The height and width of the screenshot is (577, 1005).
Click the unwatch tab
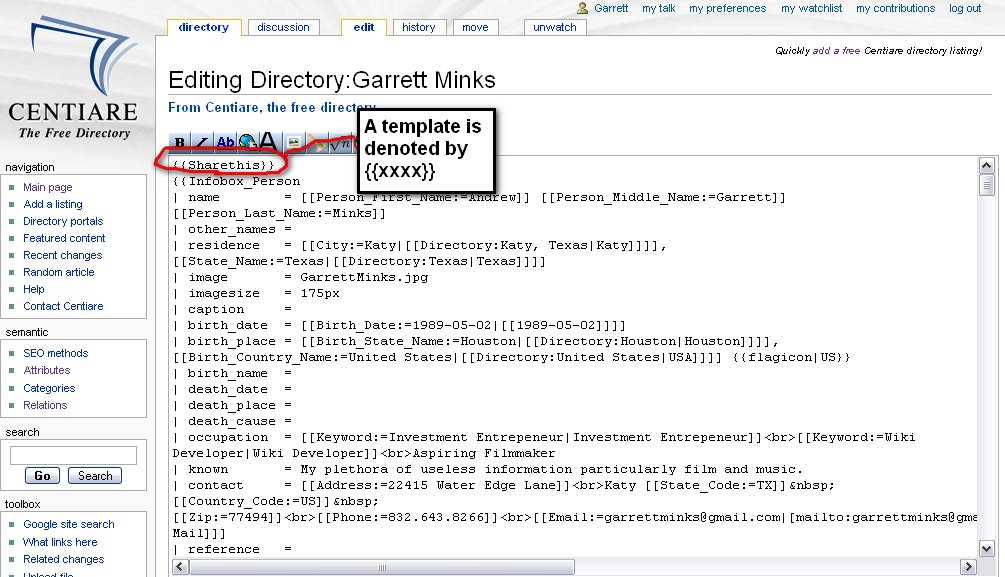click(x=554, y=27)
